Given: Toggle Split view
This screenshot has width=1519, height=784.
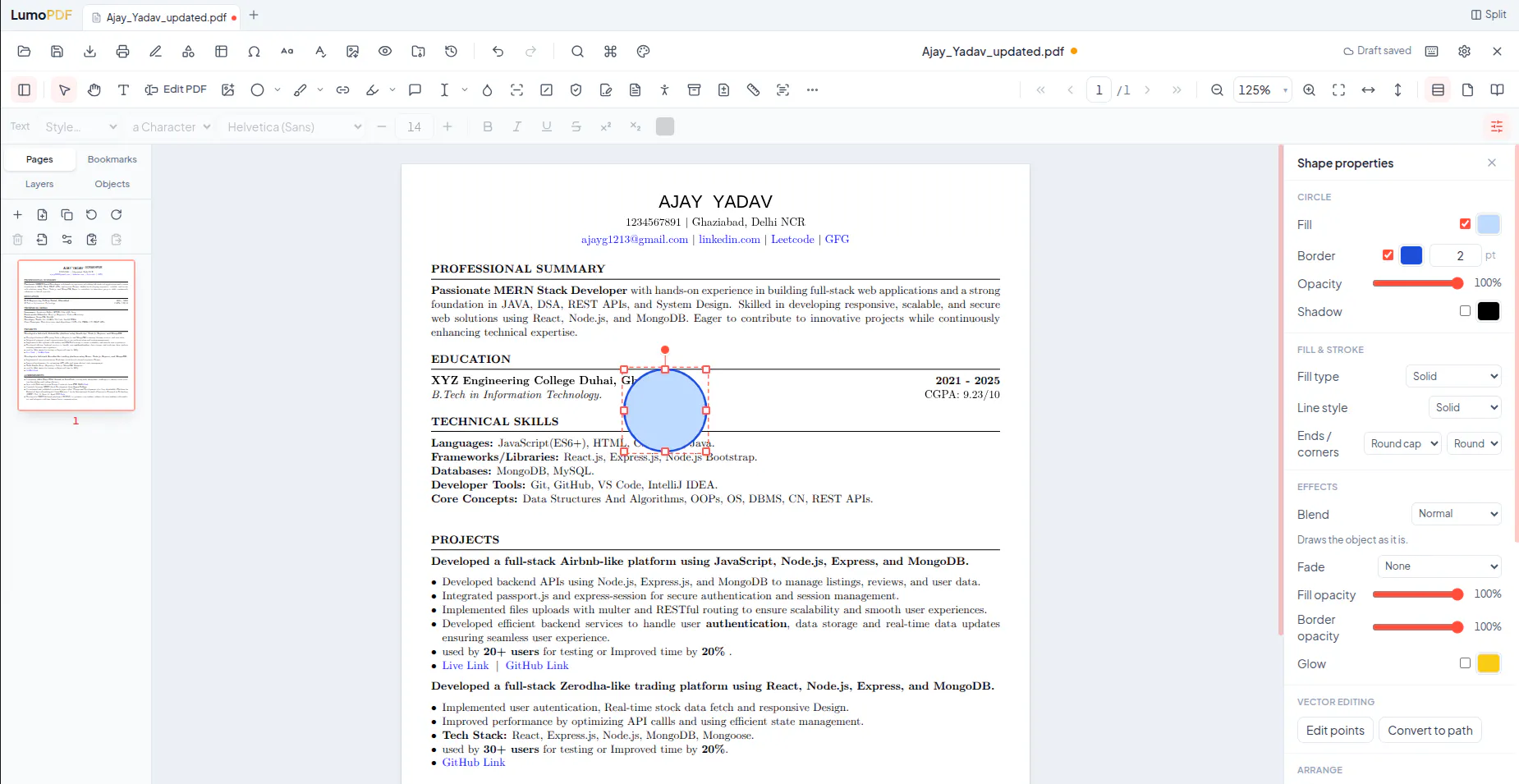Looking at the screenshot, I should [x=1489, y=15].
